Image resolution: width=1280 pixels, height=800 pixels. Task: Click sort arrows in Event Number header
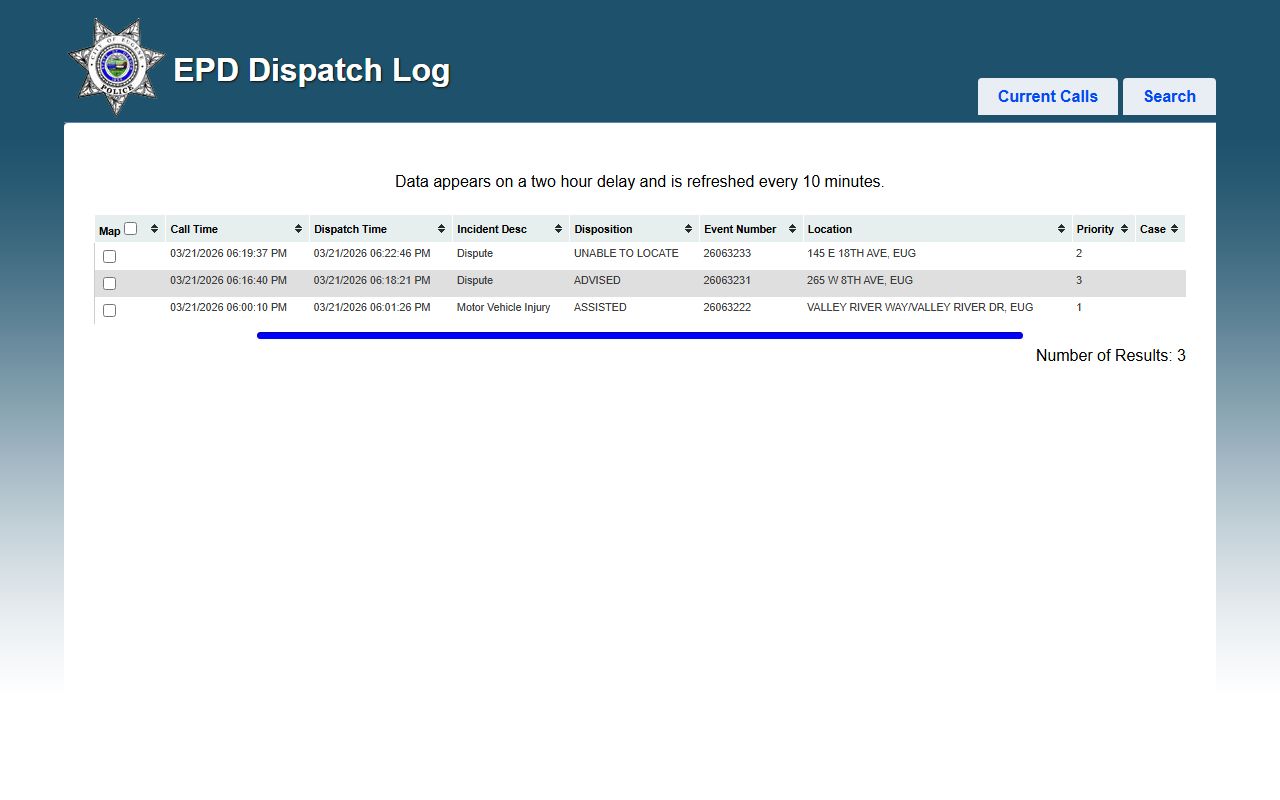click(792, 229)
